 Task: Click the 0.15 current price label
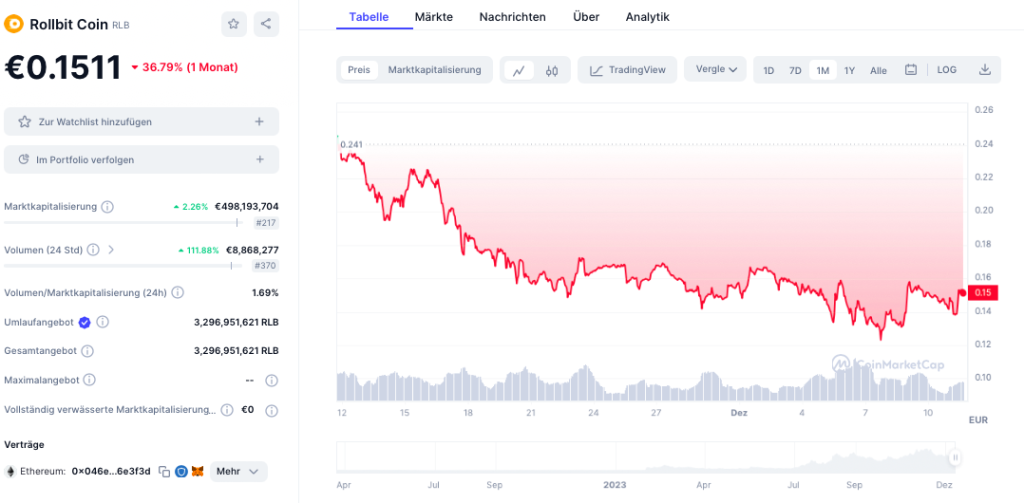tap(984, 293)
